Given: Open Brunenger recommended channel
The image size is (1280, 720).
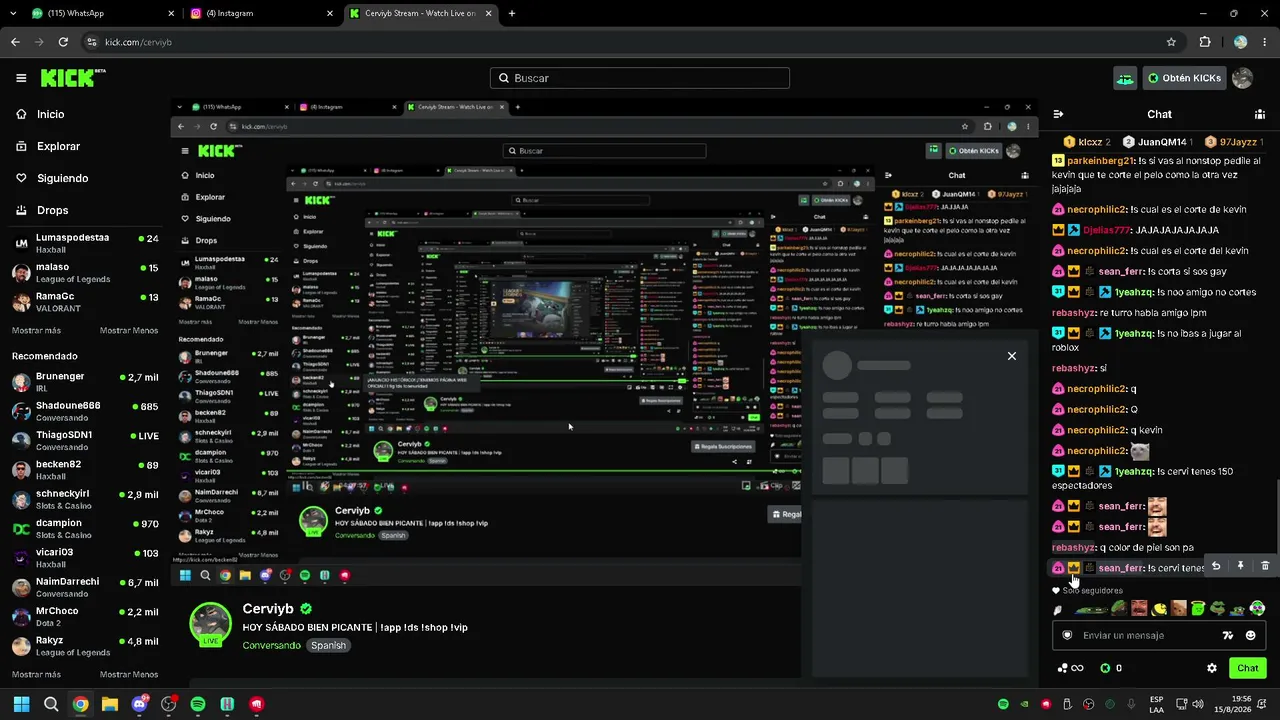Looking at the screenshot, I should (85, 382).
